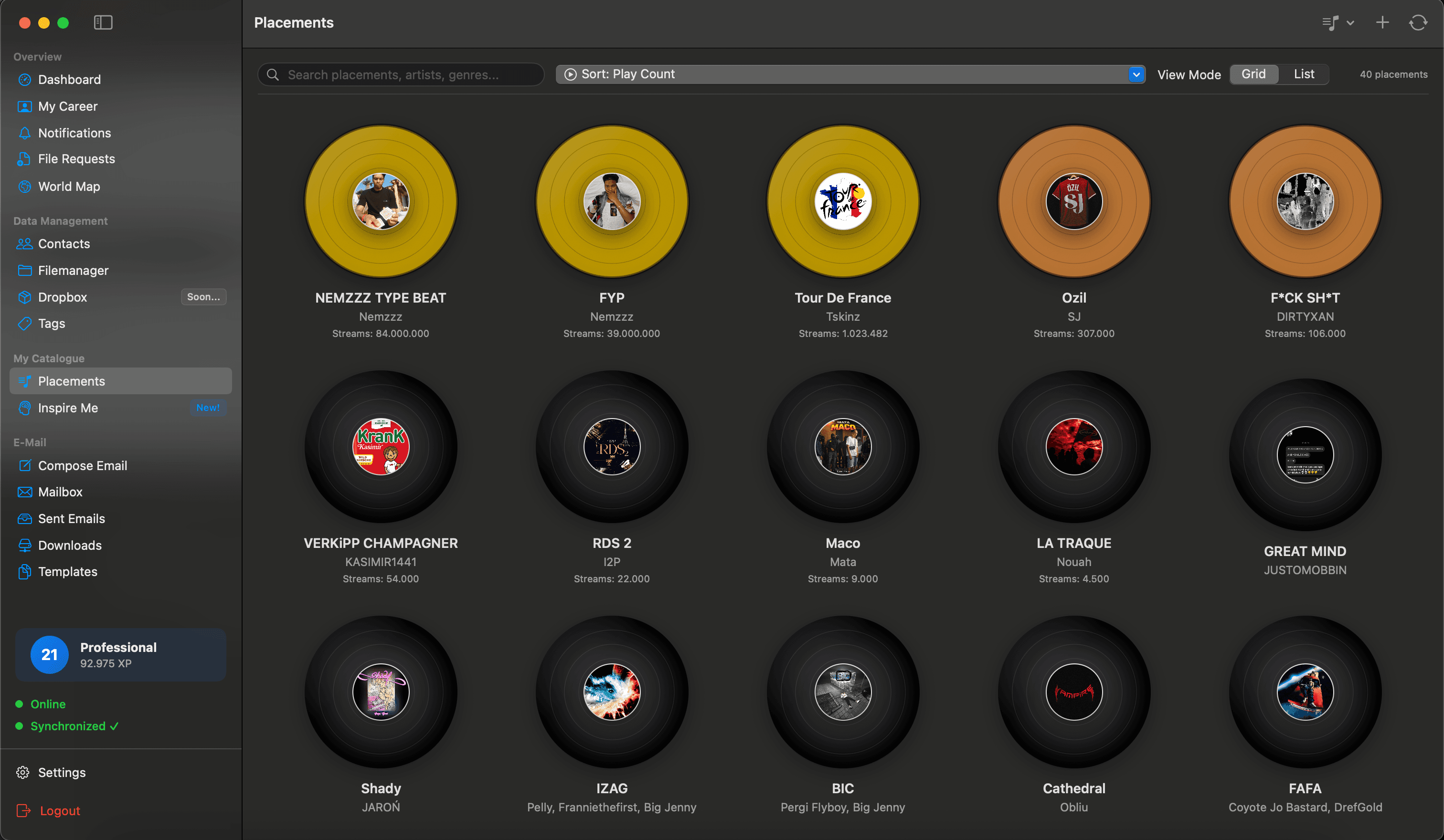
Task: Click the plus icon to add a placement
Action: click(x=1382, y=22)
